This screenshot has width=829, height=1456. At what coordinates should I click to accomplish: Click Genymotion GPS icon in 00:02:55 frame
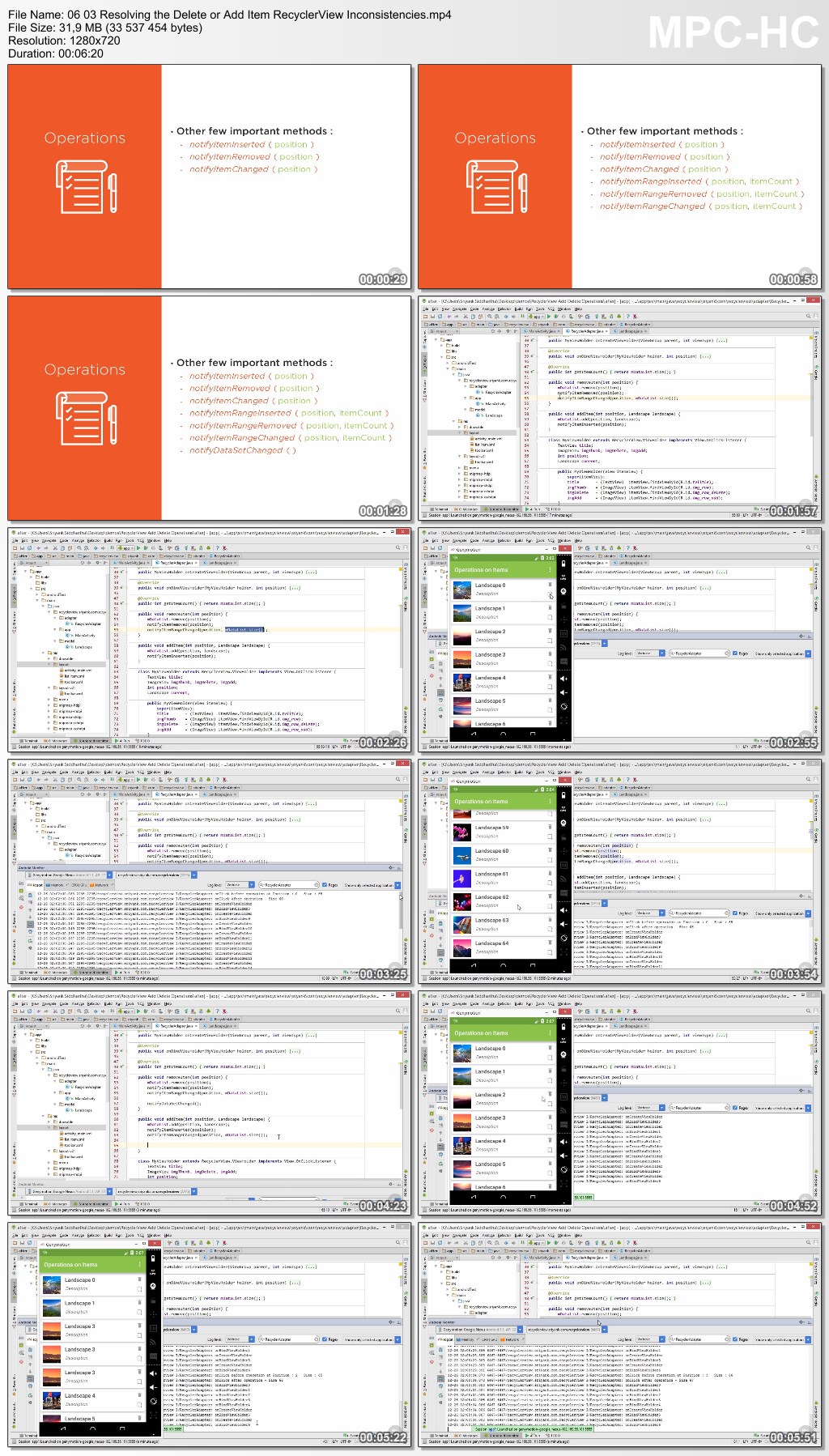(x=563, y=577)
